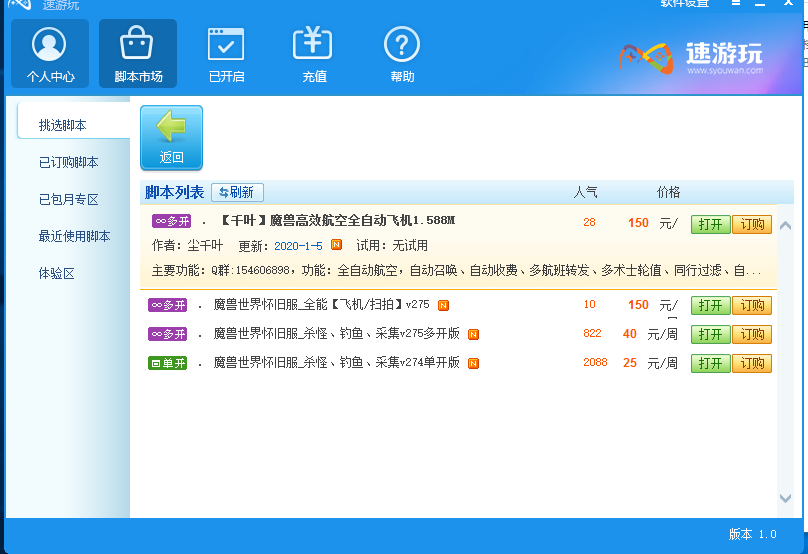Click the 速游玩 logo on right

tap(691, 59)
